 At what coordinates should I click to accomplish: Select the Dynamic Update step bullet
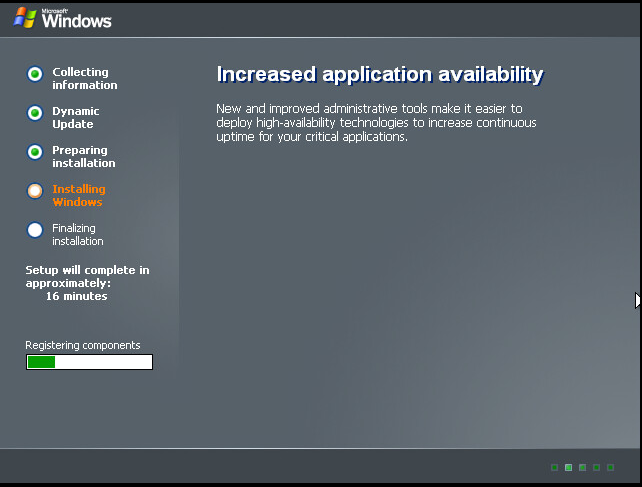pos(35,113)
